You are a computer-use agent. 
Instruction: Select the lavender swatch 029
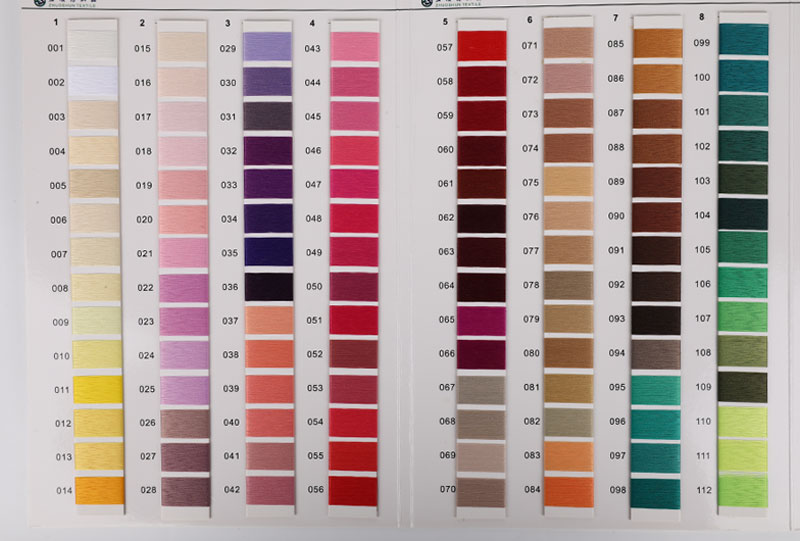point(268,48)
